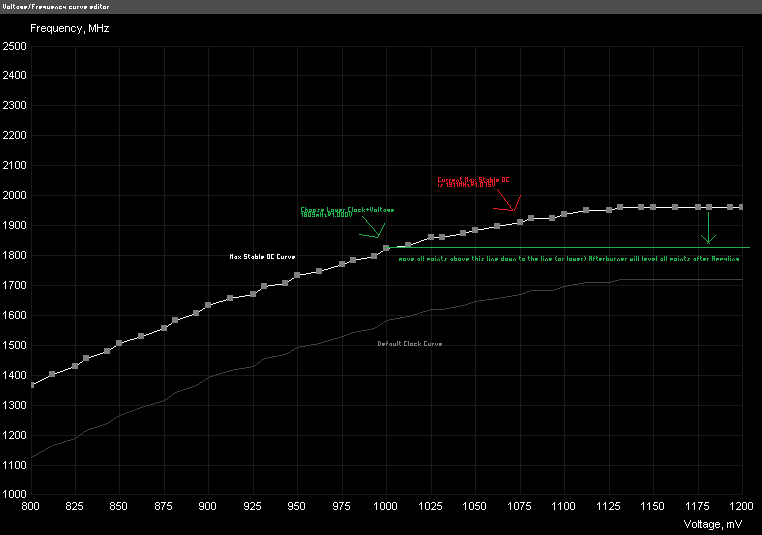
Task: Select the curve point at 950 mV
Action: [297, 275]
